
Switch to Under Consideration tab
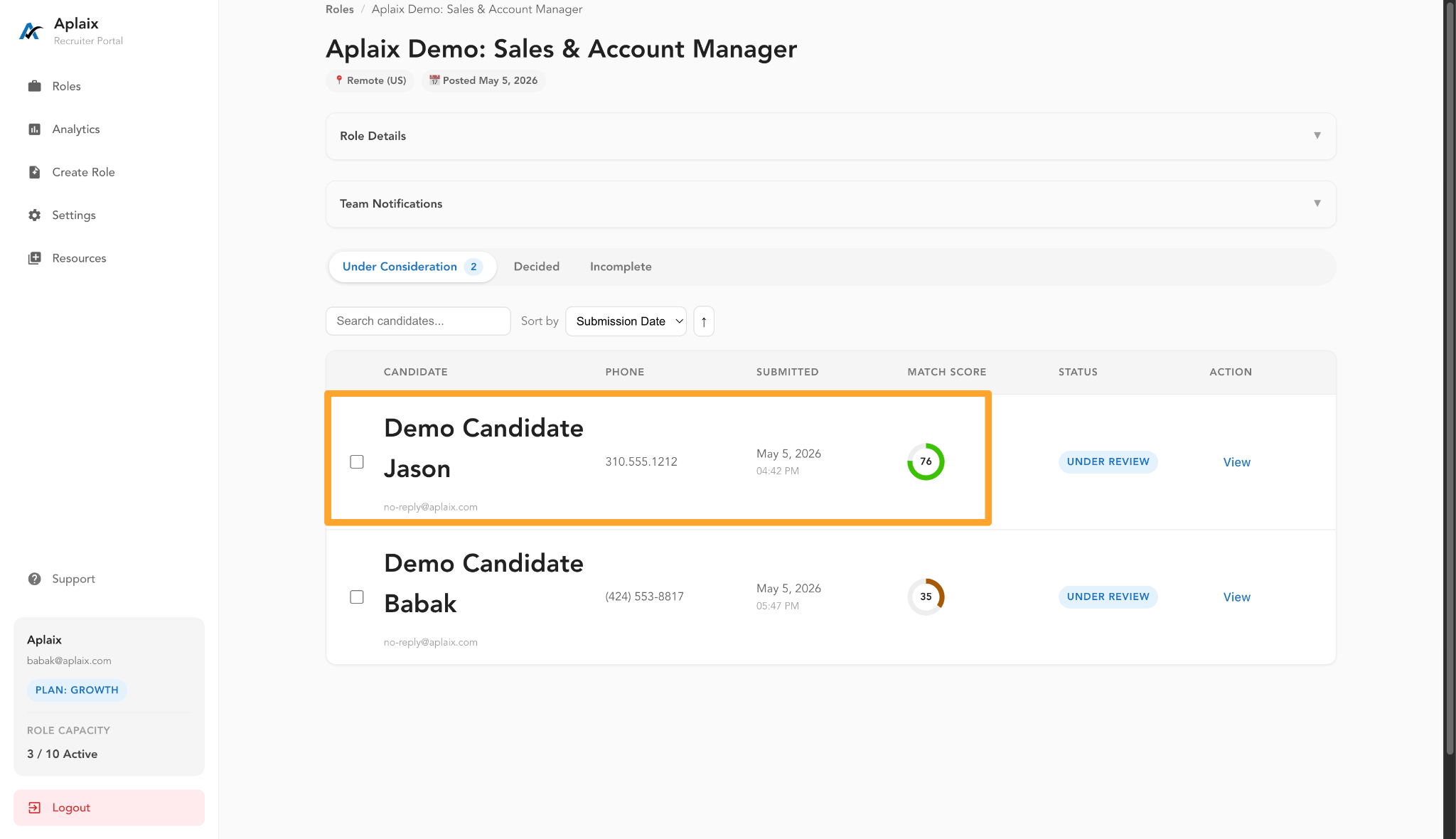click(412, 267)
